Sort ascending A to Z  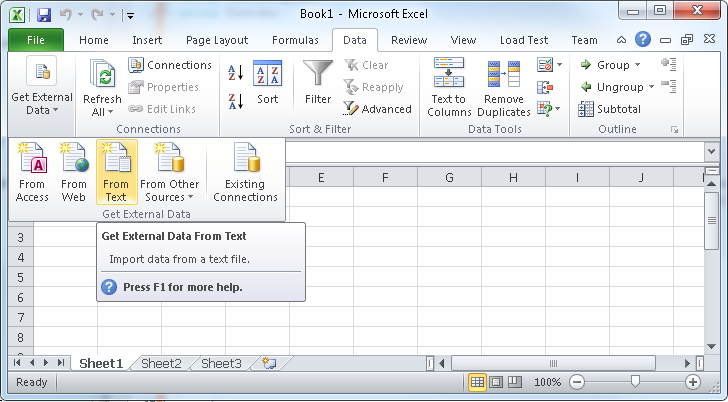[x=236, y=73]
